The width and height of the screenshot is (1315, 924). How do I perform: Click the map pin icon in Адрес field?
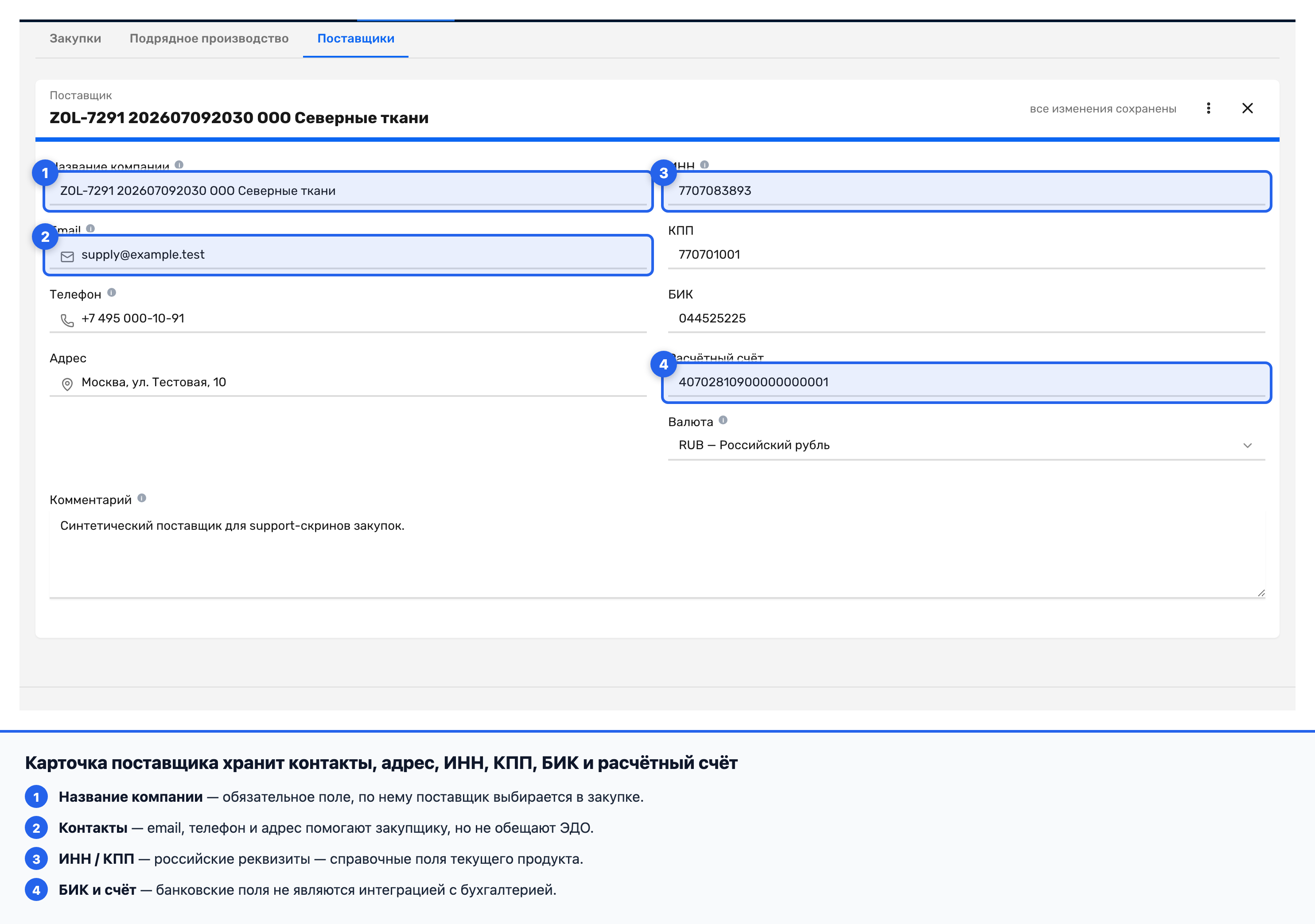tap(68, 384)
